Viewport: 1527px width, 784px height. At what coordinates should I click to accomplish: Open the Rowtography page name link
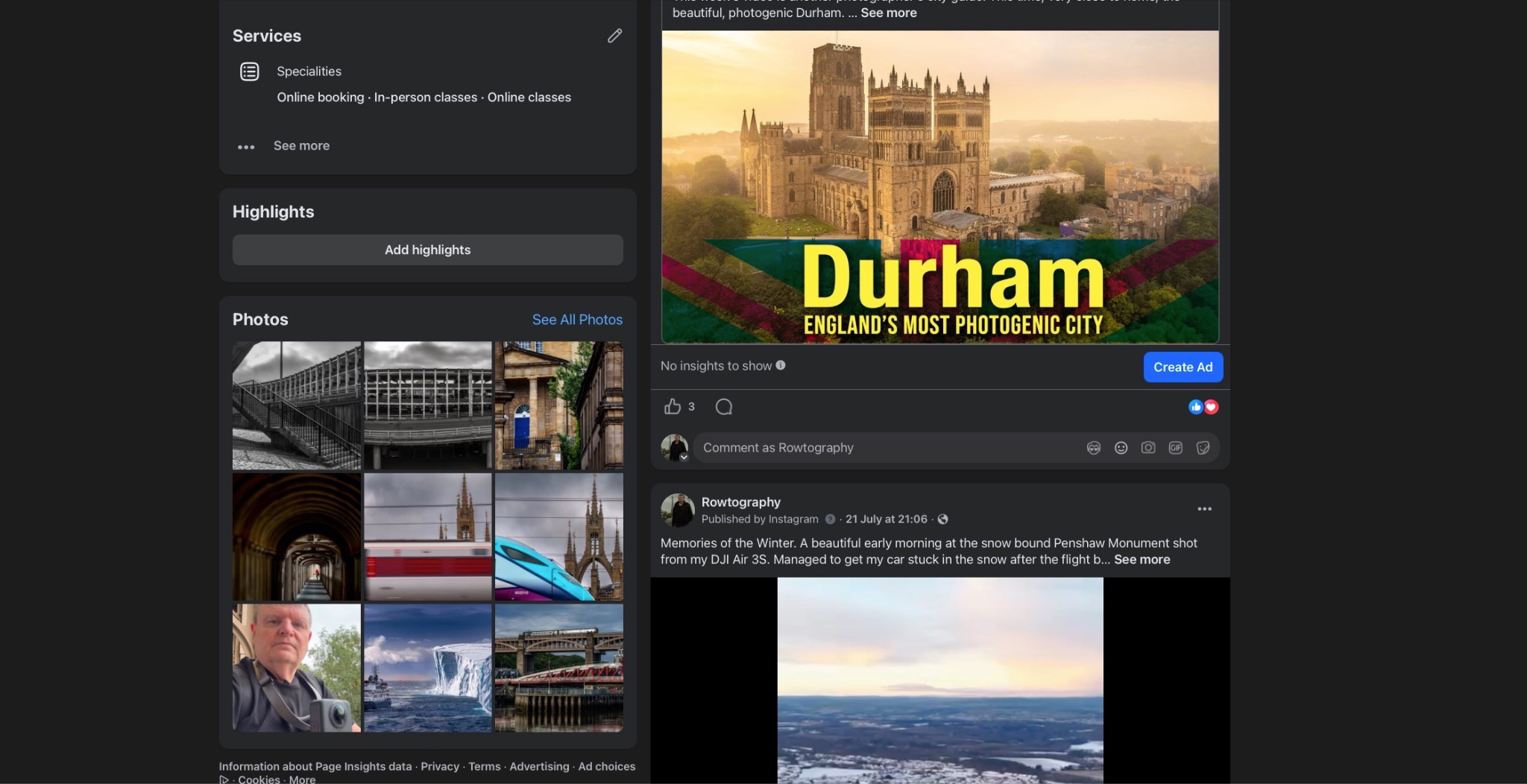740,502
